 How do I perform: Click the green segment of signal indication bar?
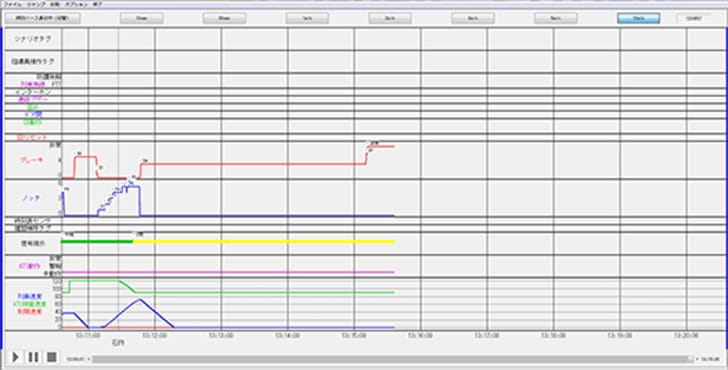pos(97,241)
